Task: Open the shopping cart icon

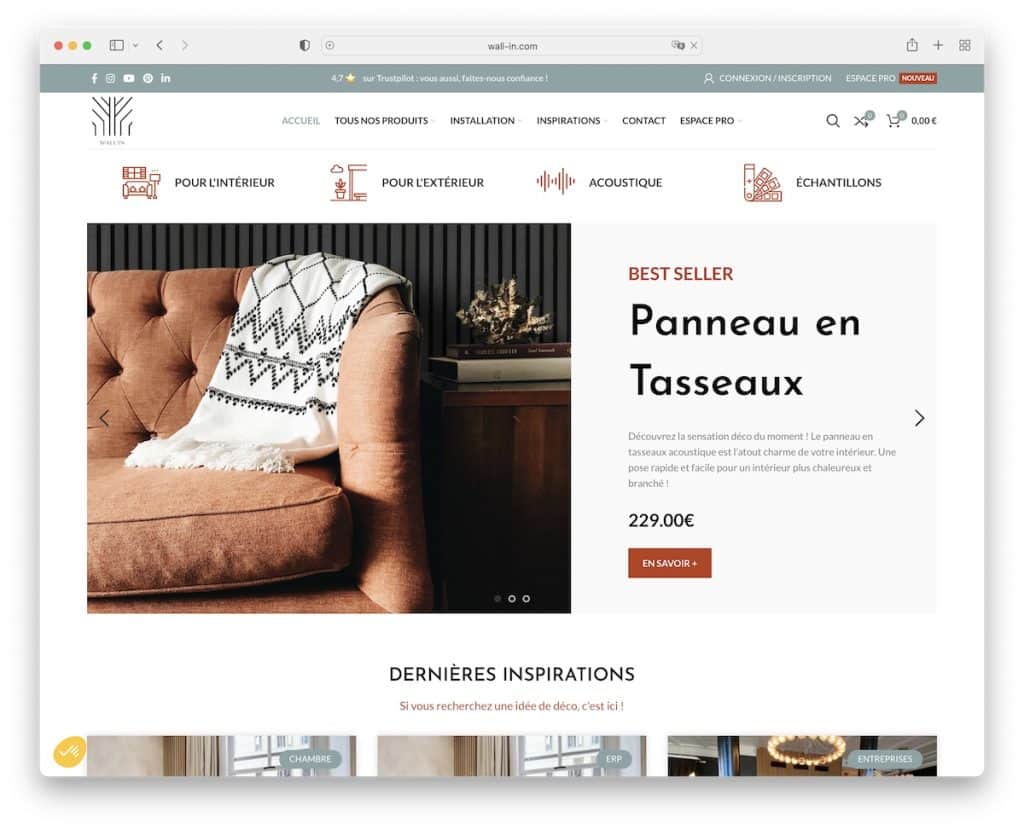Action: click(893, 120)
